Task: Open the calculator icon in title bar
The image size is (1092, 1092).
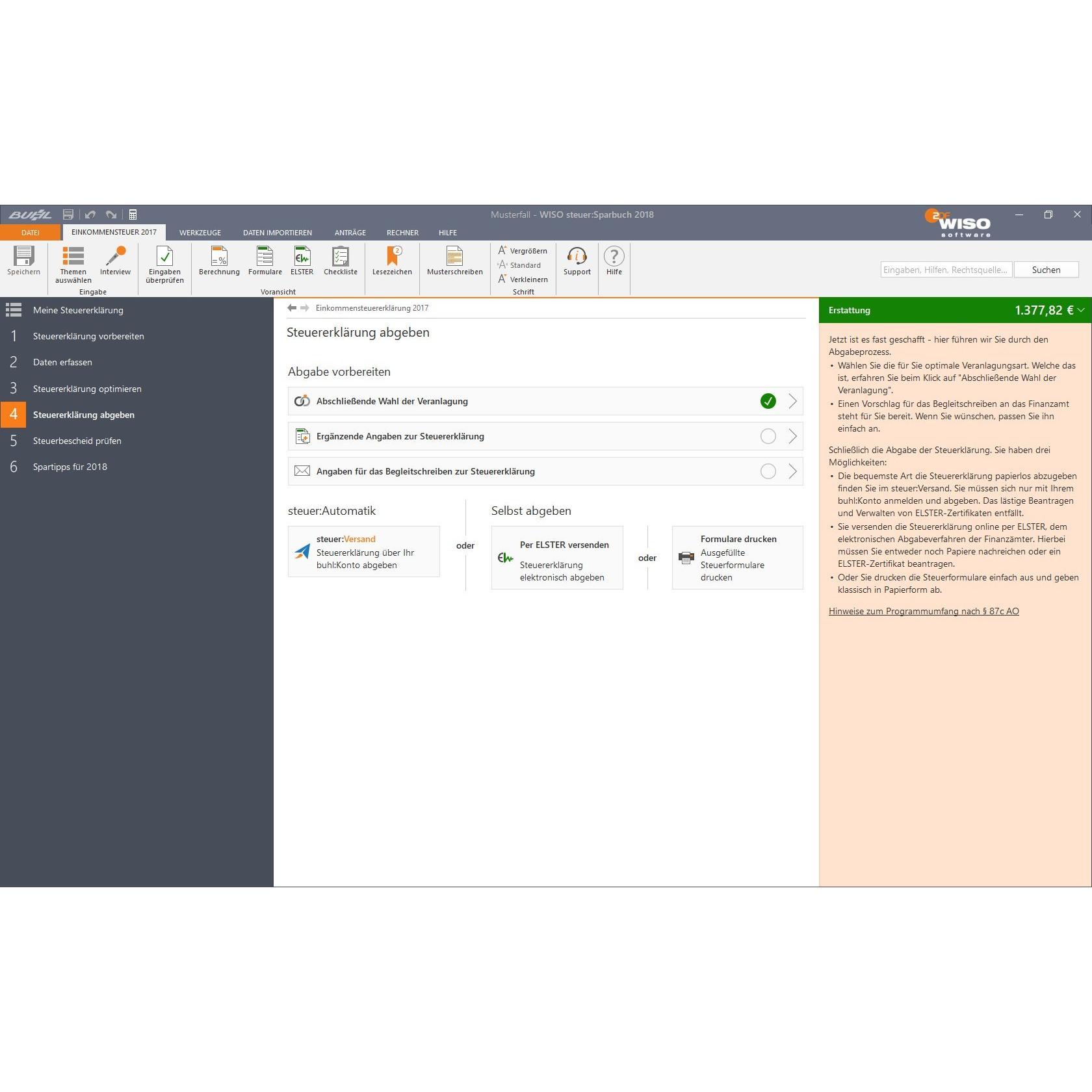Action: point(133,214)
